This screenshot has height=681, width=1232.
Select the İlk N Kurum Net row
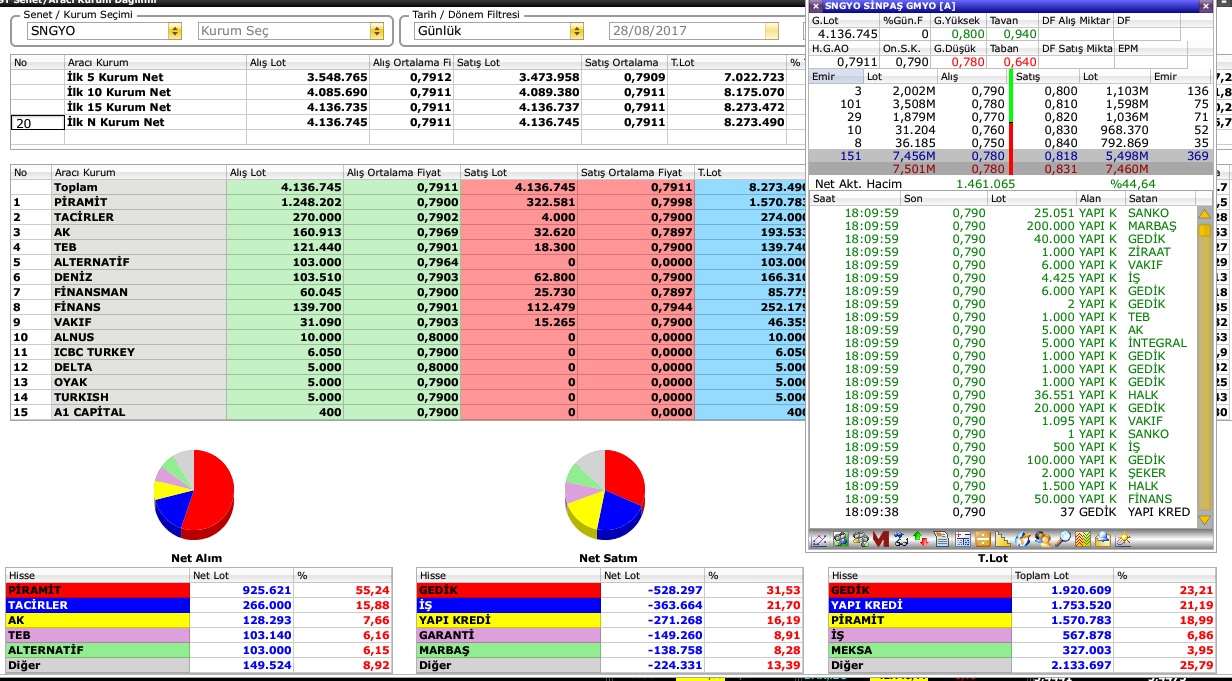(x=408, y=122)
